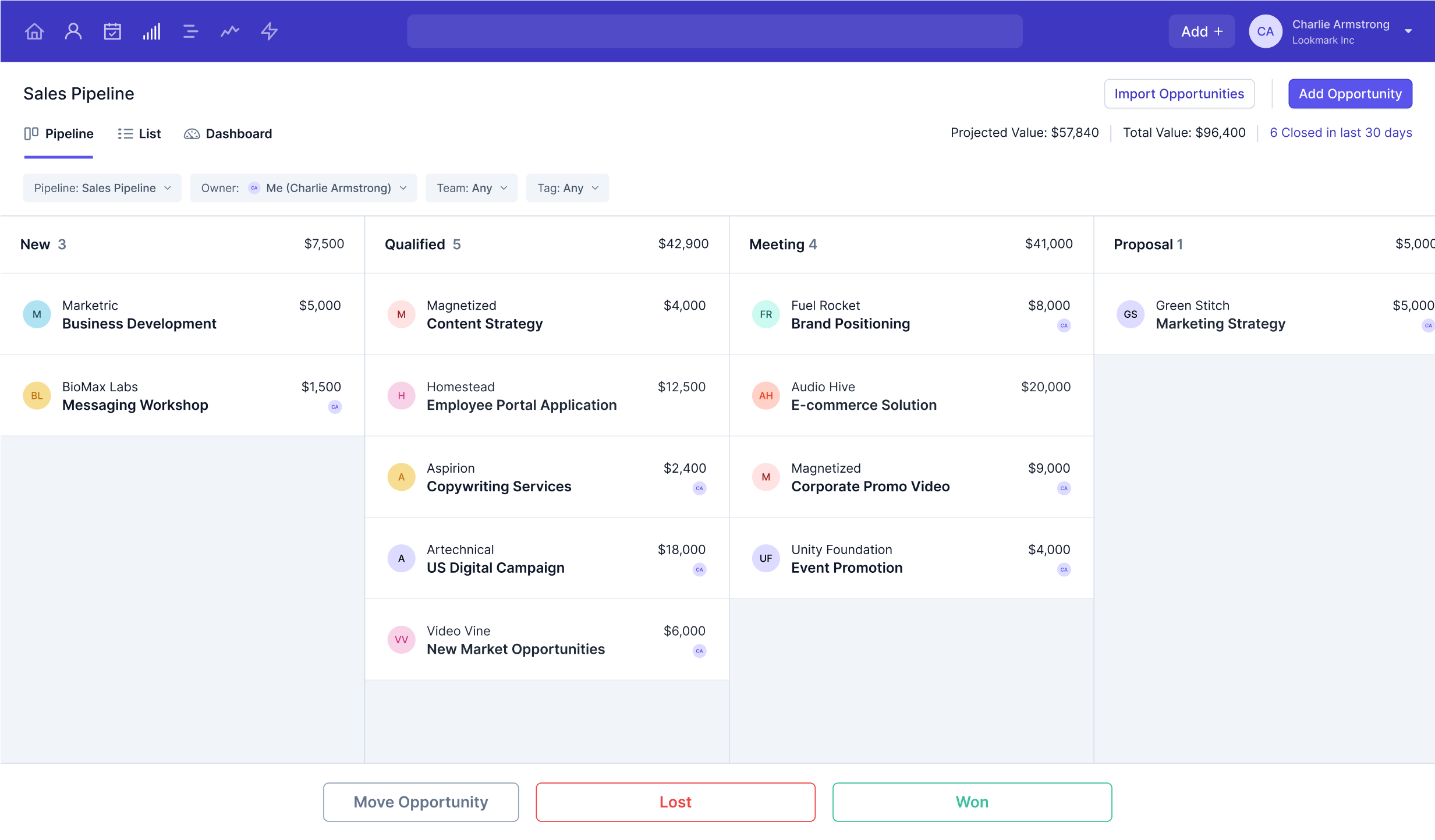Open the Contacts/People icon
Screen dimensions: 1435x840
73,30
